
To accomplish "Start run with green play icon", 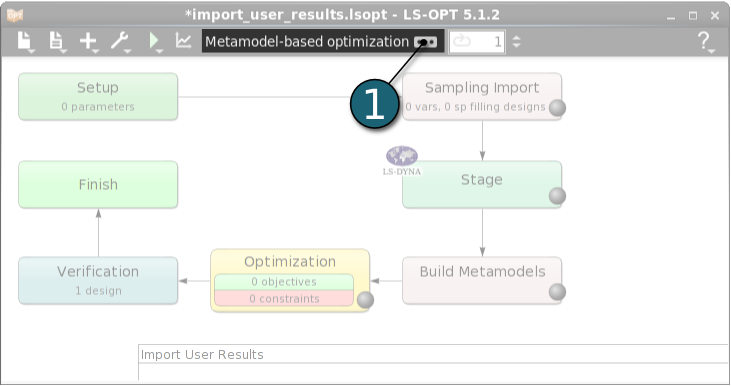I will (154, 41).
